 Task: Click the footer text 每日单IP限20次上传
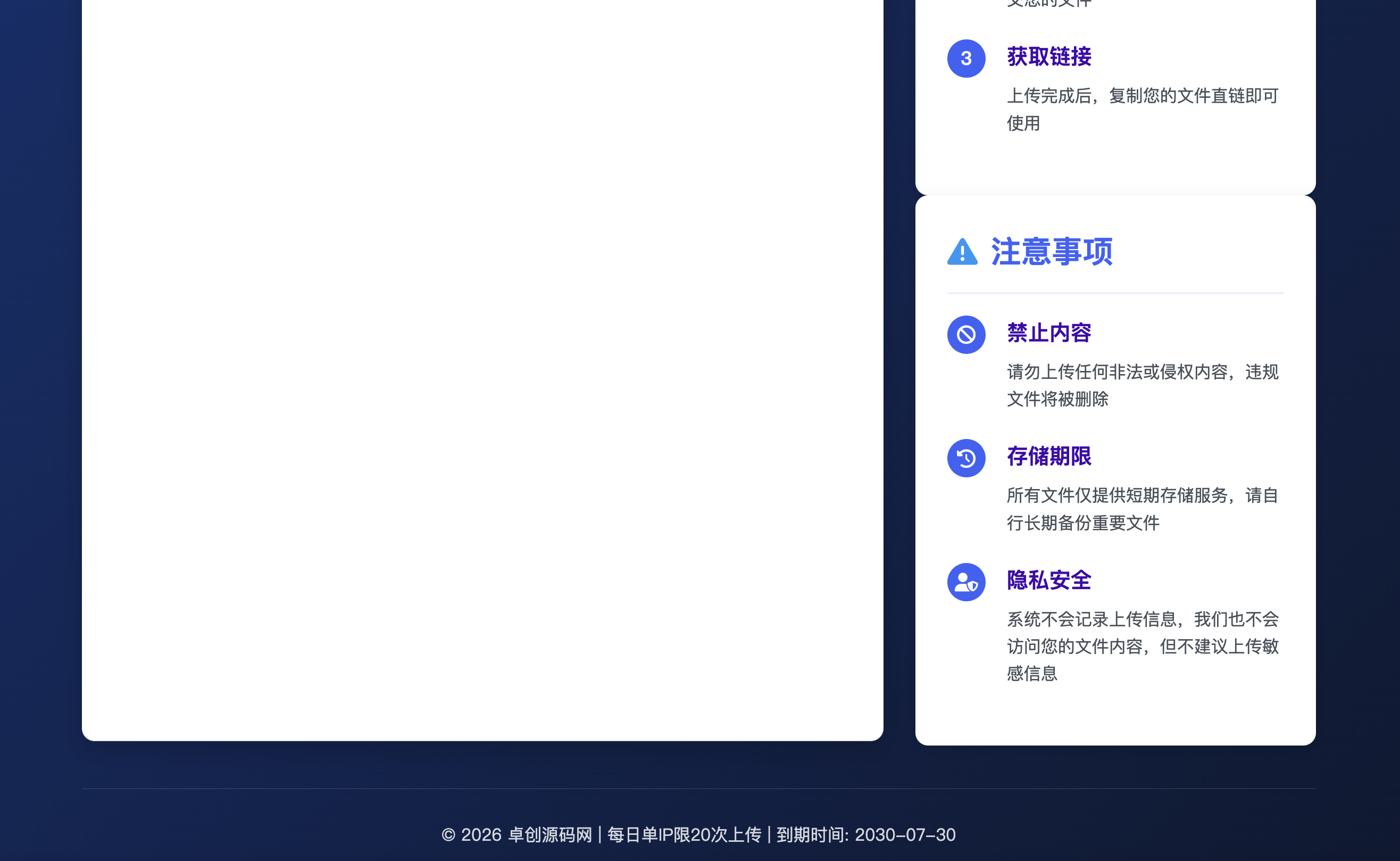[x=684, y=835]
